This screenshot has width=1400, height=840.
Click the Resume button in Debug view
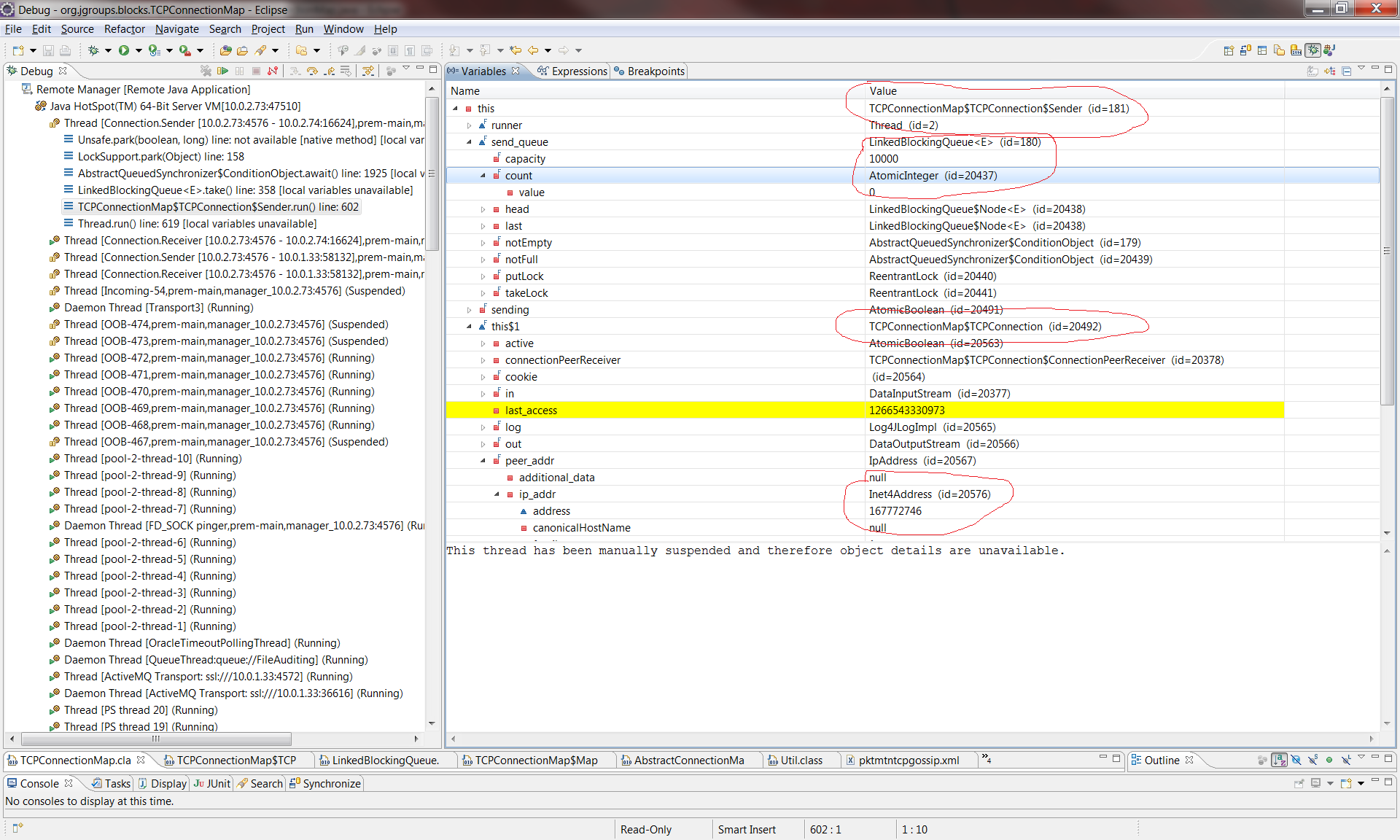pos(223,71)
